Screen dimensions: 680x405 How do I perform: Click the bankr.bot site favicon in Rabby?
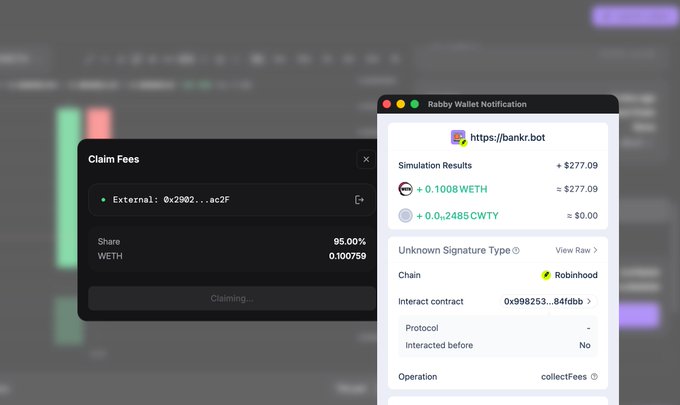pos(458,138)
